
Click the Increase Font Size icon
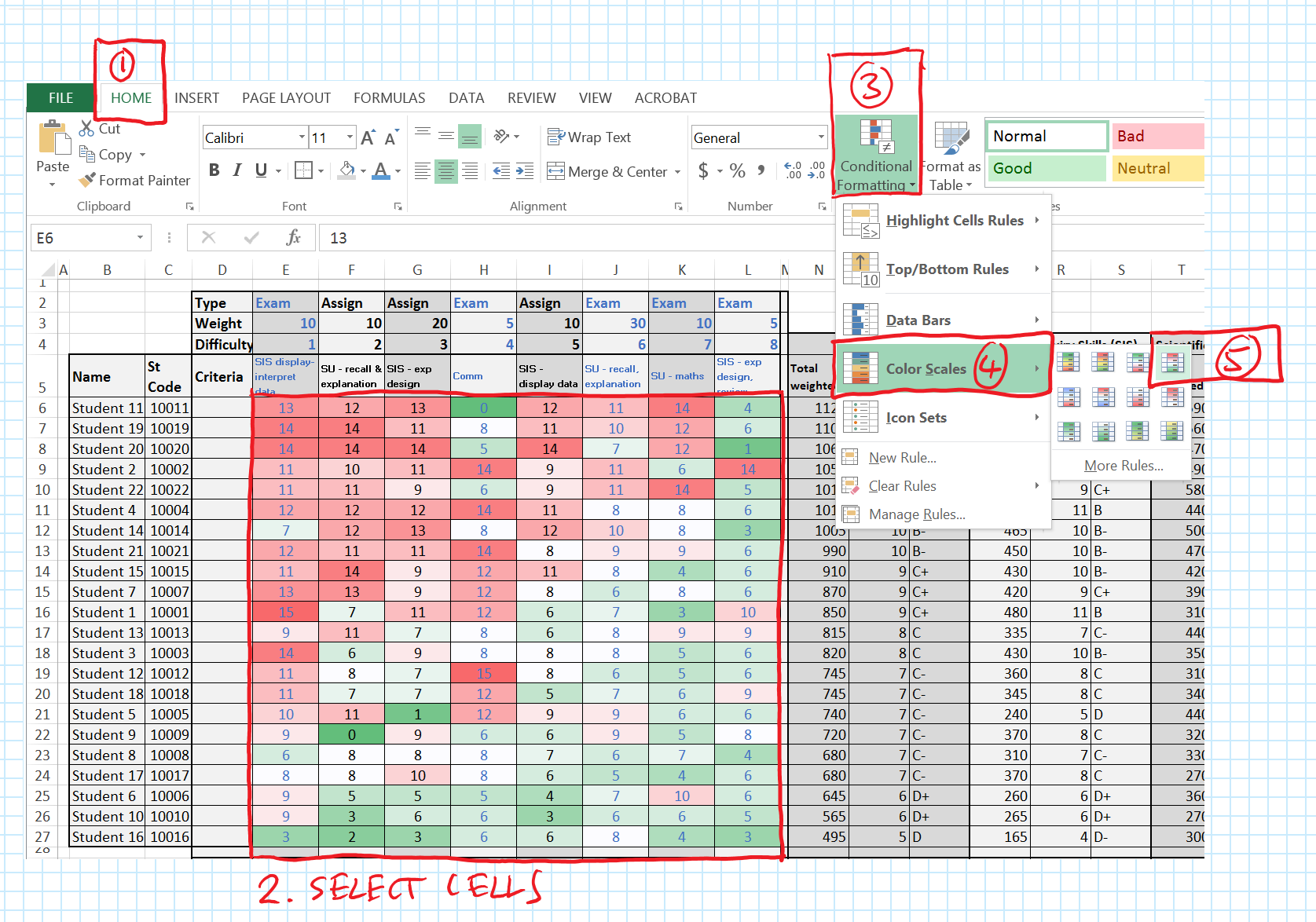point(368,138)
